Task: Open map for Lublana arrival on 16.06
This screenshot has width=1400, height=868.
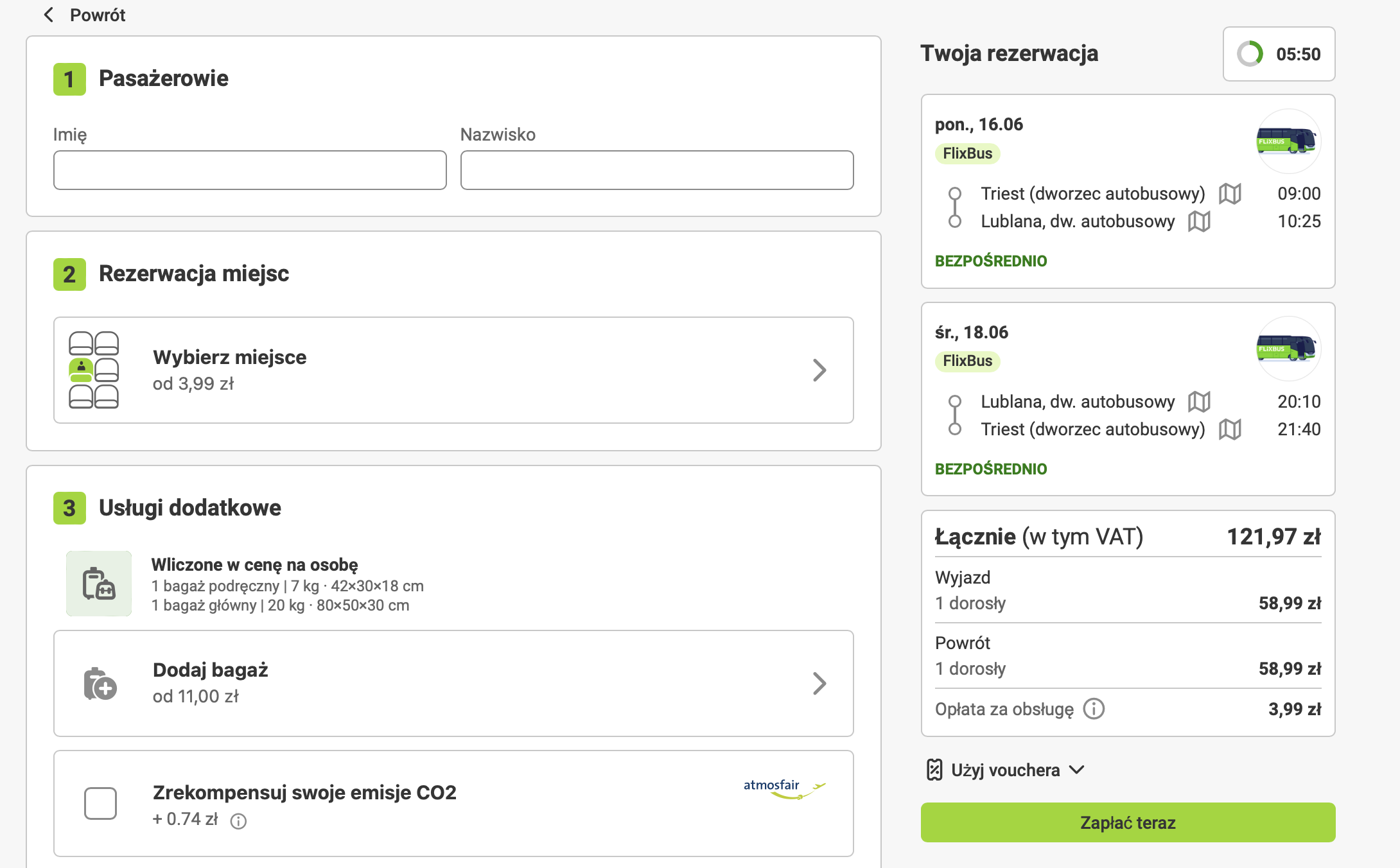Action: click(1198, 221)
